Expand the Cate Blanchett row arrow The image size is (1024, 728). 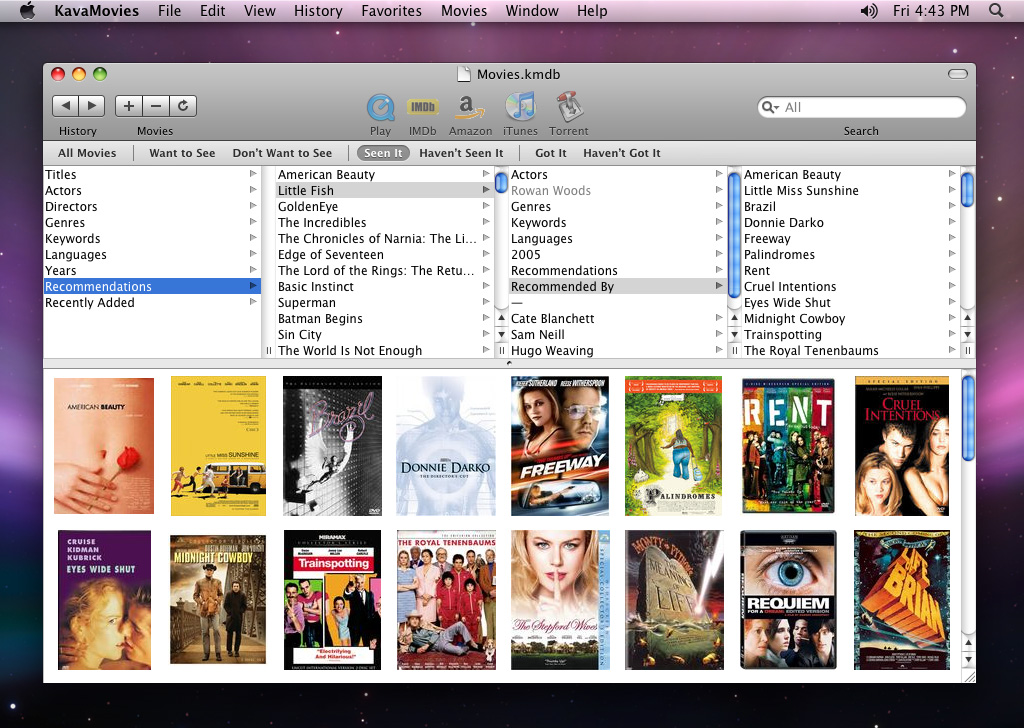719,317
